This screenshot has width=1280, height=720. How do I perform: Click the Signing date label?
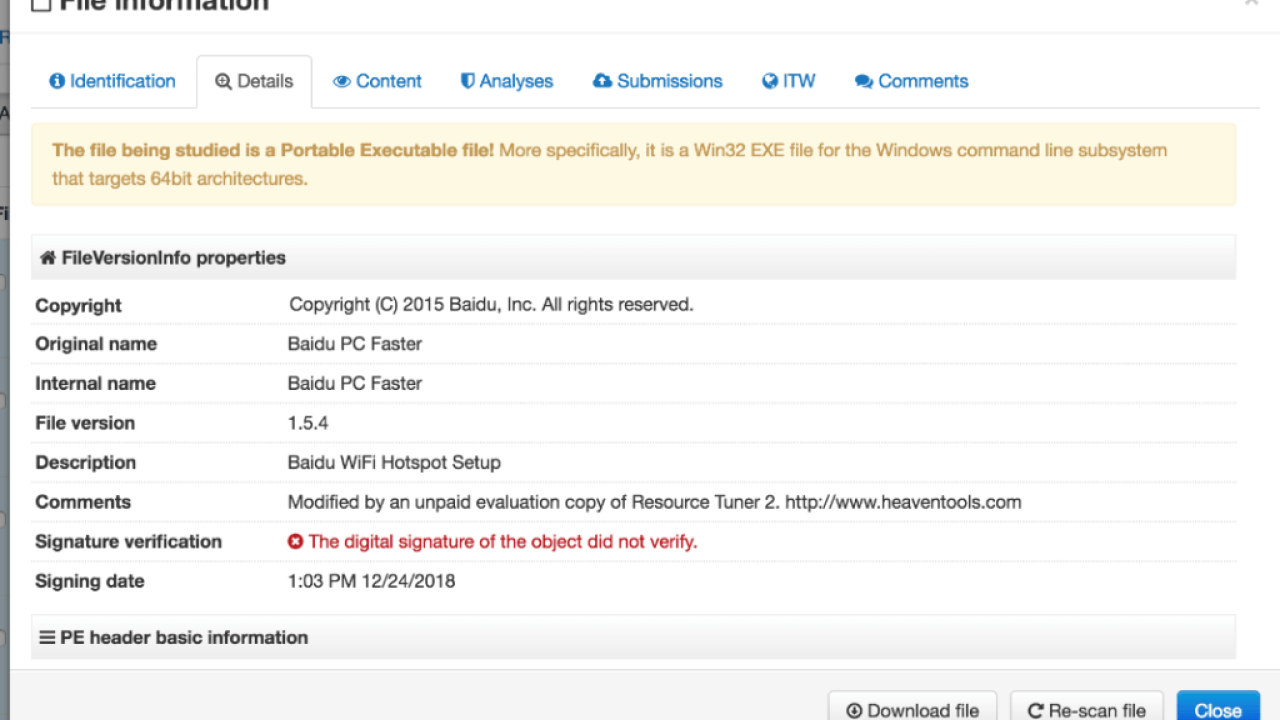[90, 581]
